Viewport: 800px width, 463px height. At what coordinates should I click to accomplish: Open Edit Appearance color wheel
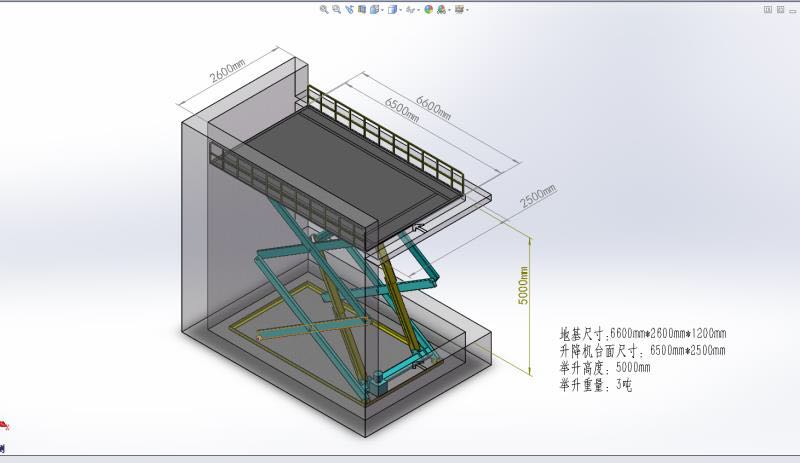pos(428,9)
